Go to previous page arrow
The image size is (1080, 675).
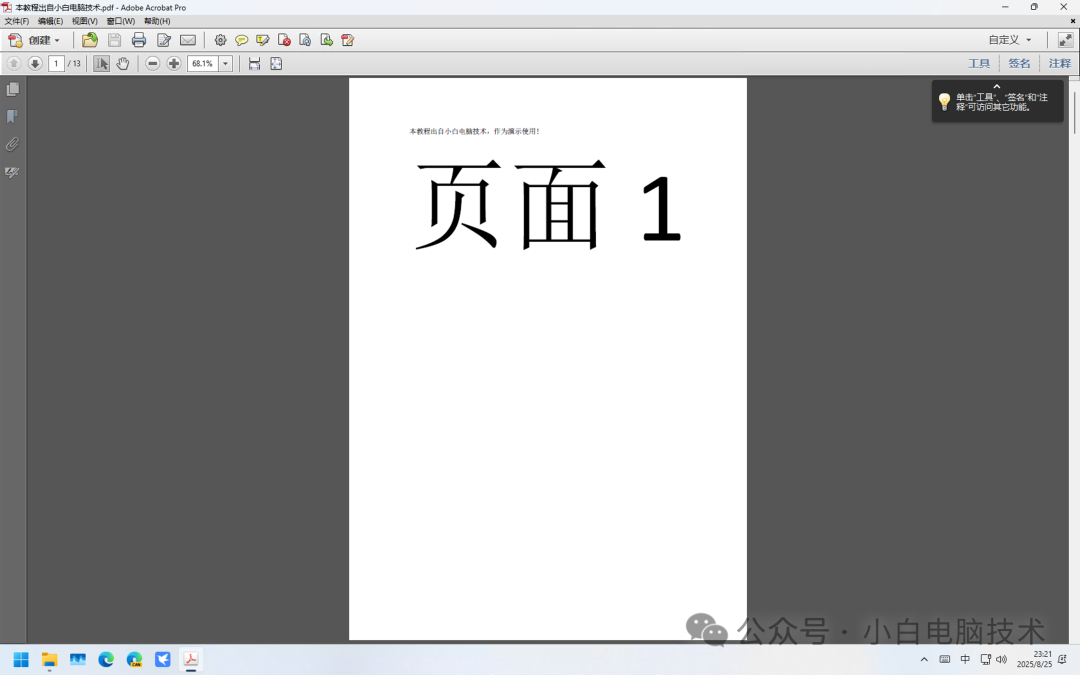(14, 63)
